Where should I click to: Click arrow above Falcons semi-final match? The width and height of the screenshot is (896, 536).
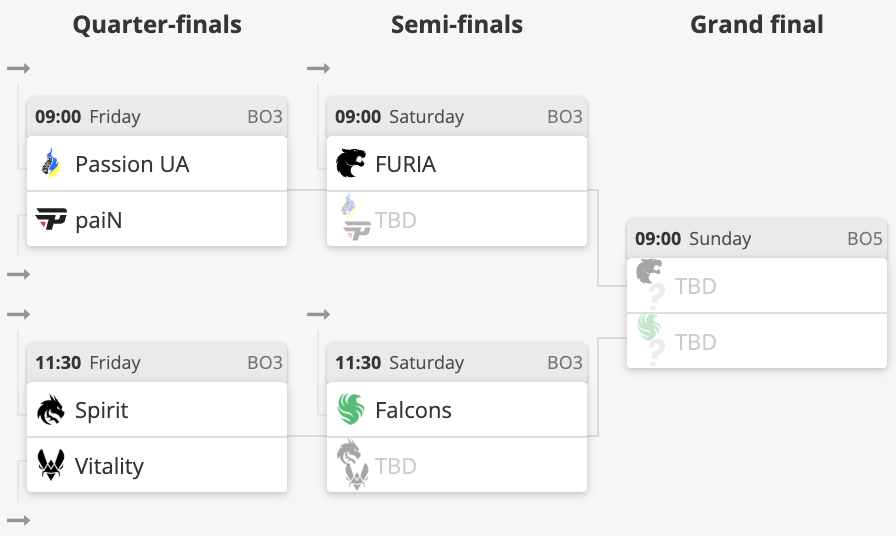click(x=319, y=314)
